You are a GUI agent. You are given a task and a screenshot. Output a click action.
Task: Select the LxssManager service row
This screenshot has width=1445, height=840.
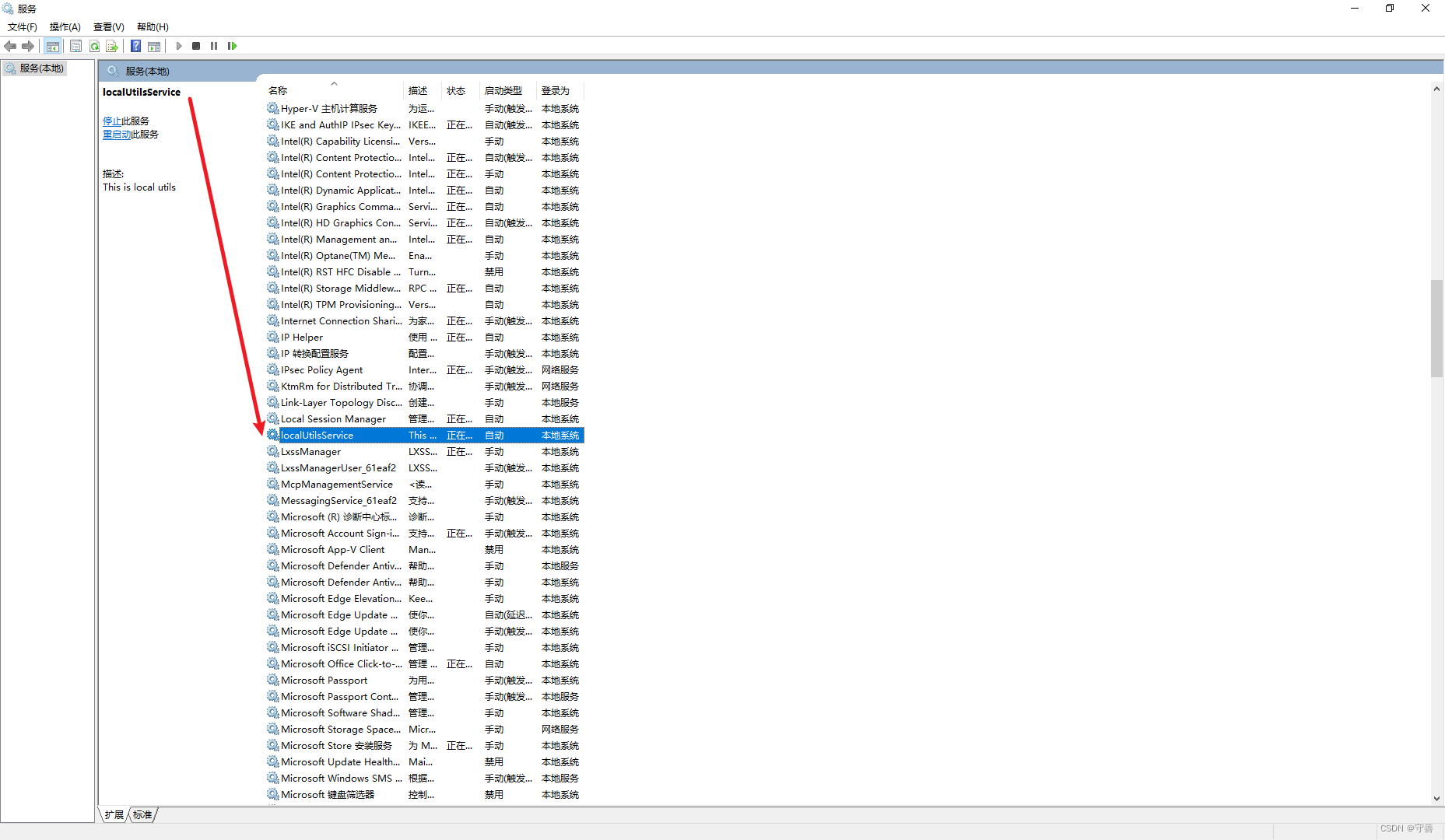click(424, 452)
